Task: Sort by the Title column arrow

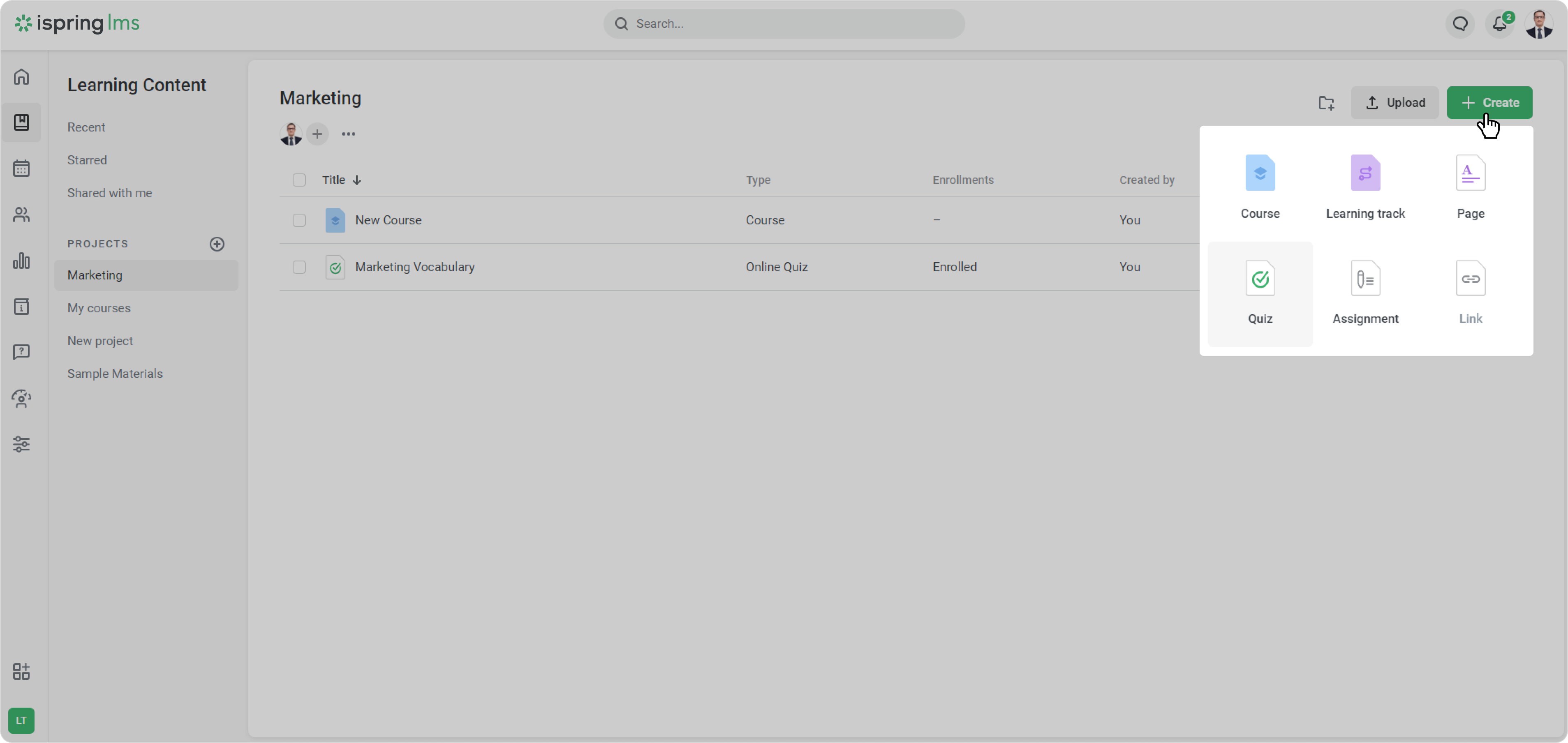Action: [357, 180]
